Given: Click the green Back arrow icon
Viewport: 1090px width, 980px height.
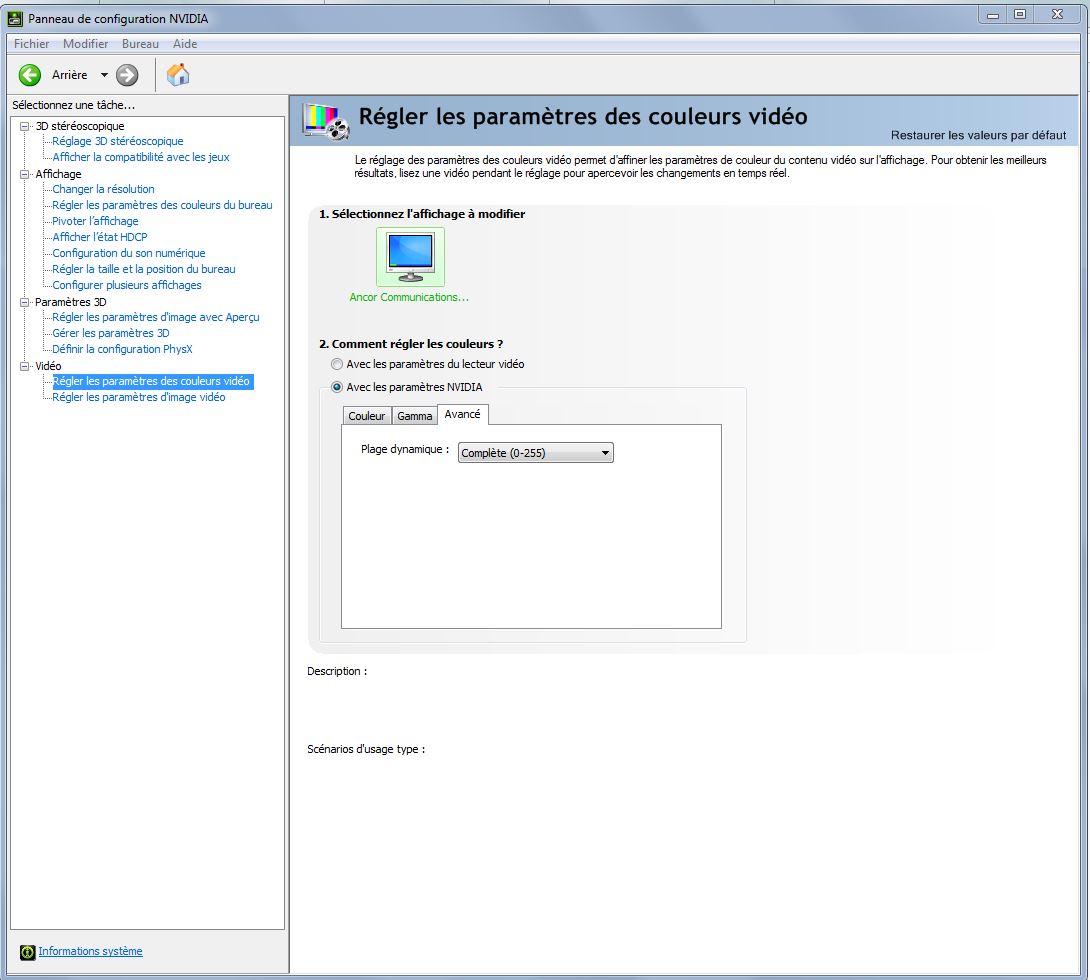Looking at the screenshot, I should point(30,75).
